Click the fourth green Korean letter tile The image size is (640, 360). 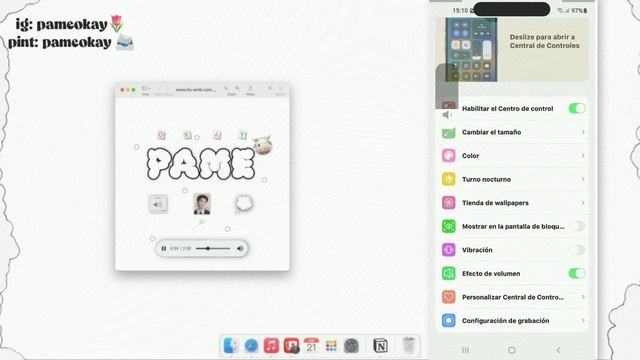[243, 135]
